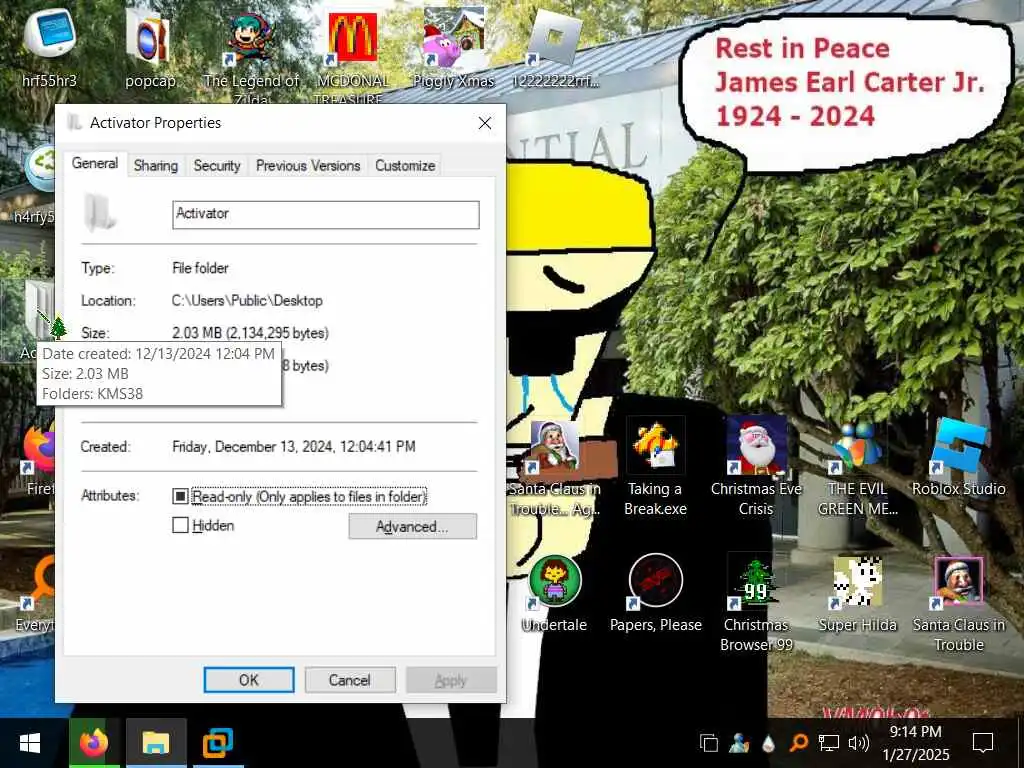
Task: Click the 'File folder' type text
Action: tap(200, 268)
